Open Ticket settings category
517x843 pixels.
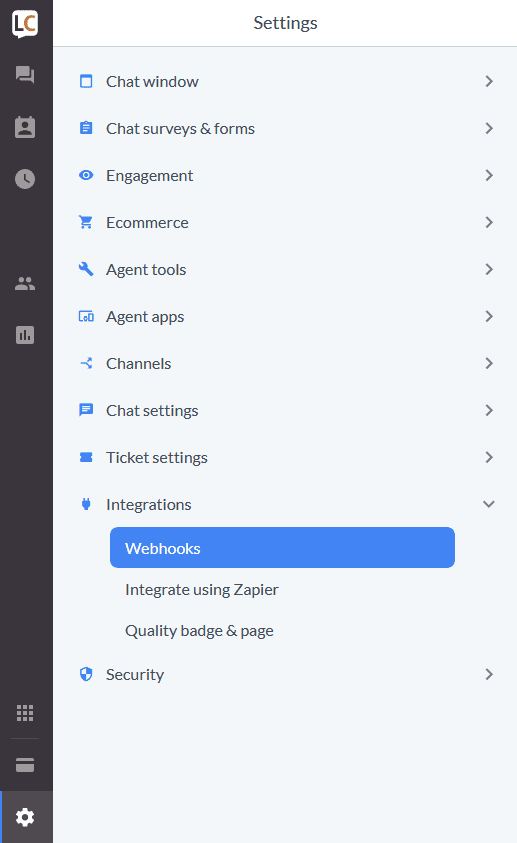pos(285,458)
